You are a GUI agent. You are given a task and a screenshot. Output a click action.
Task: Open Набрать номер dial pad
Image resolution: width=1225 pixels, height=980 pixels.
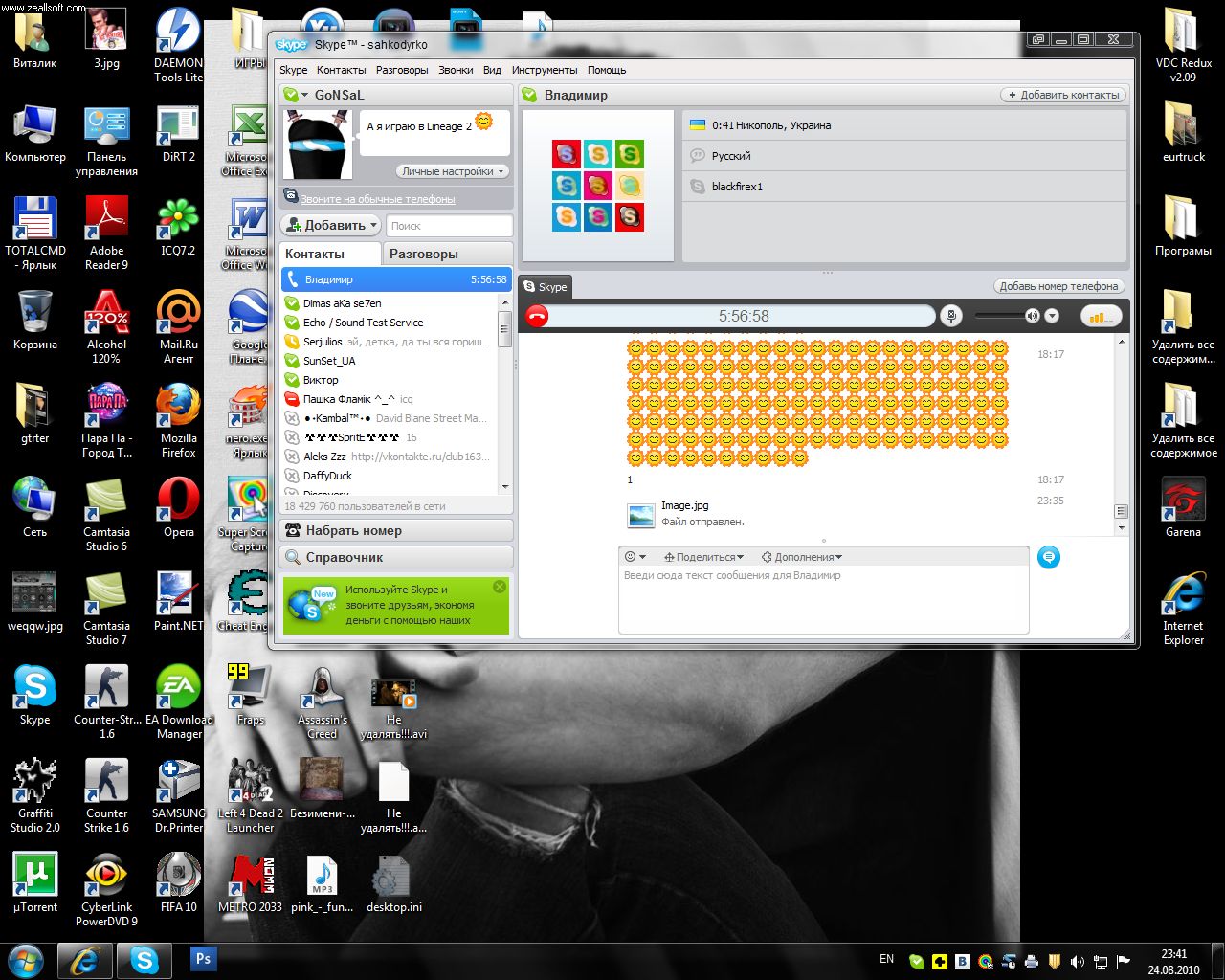click(x=396, y=530)
